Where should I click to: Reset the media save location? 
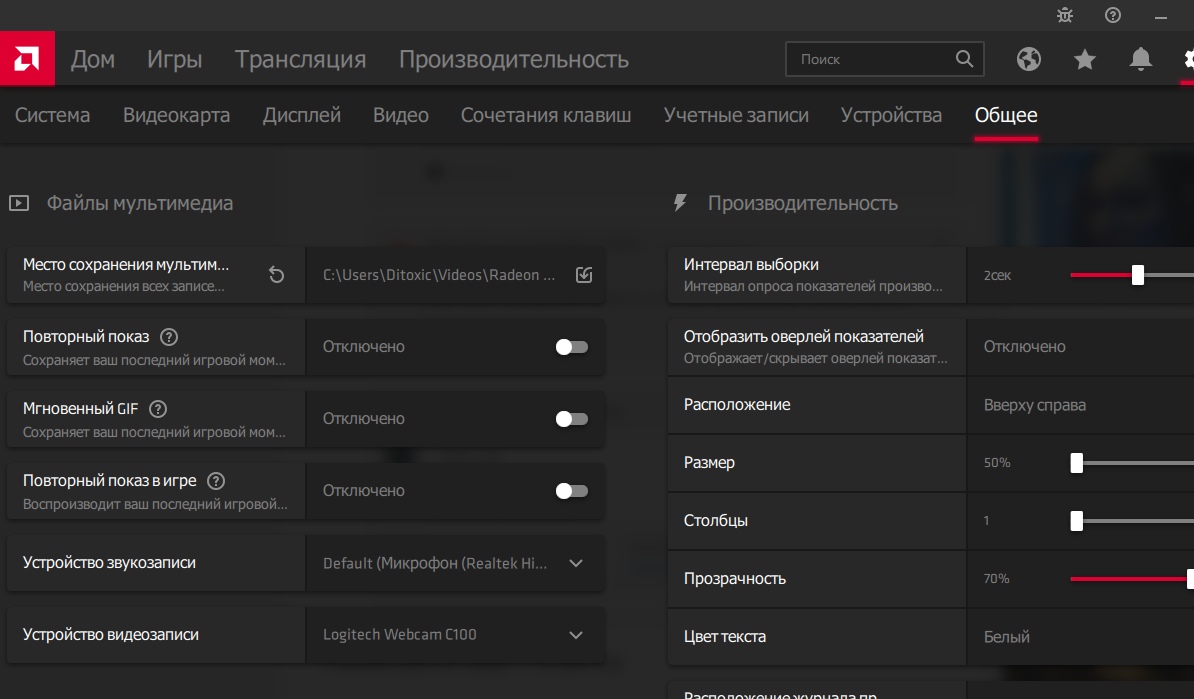276,275
